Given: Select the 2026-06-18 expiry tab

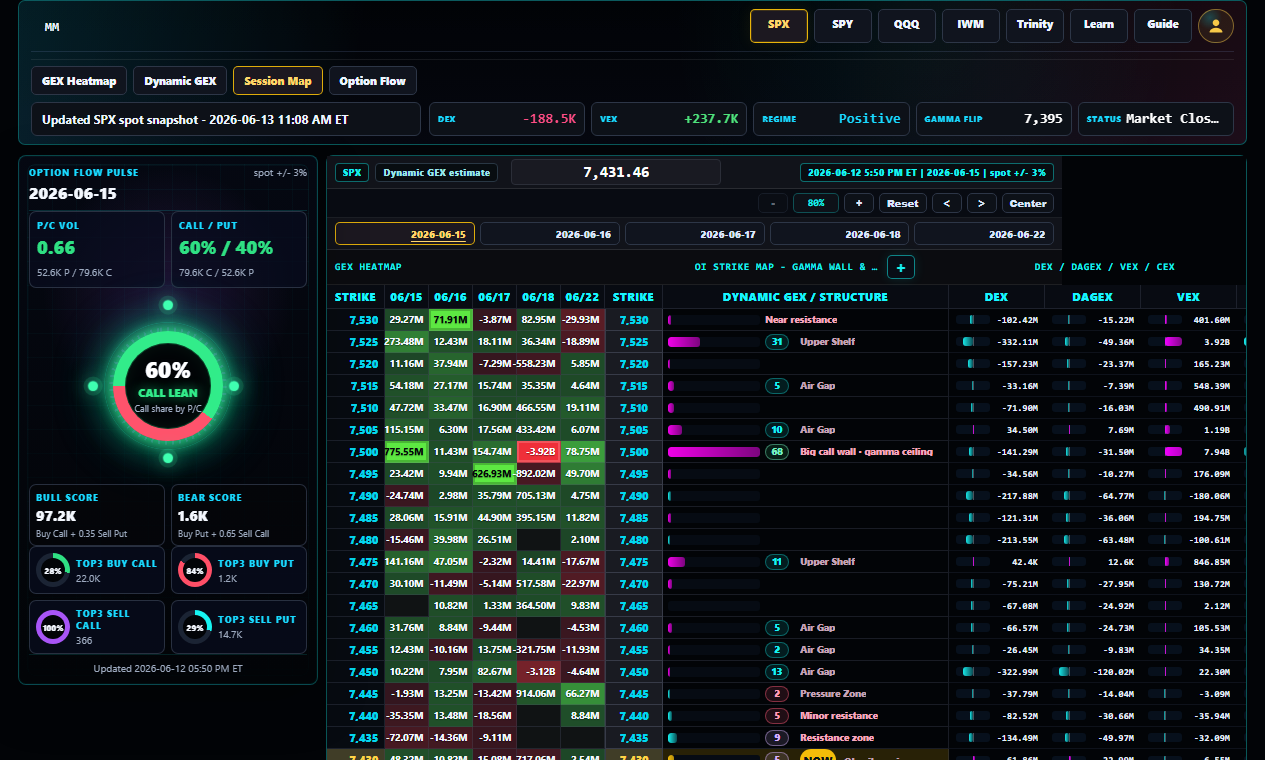Looking at the screenshot, I should point(840,234).
